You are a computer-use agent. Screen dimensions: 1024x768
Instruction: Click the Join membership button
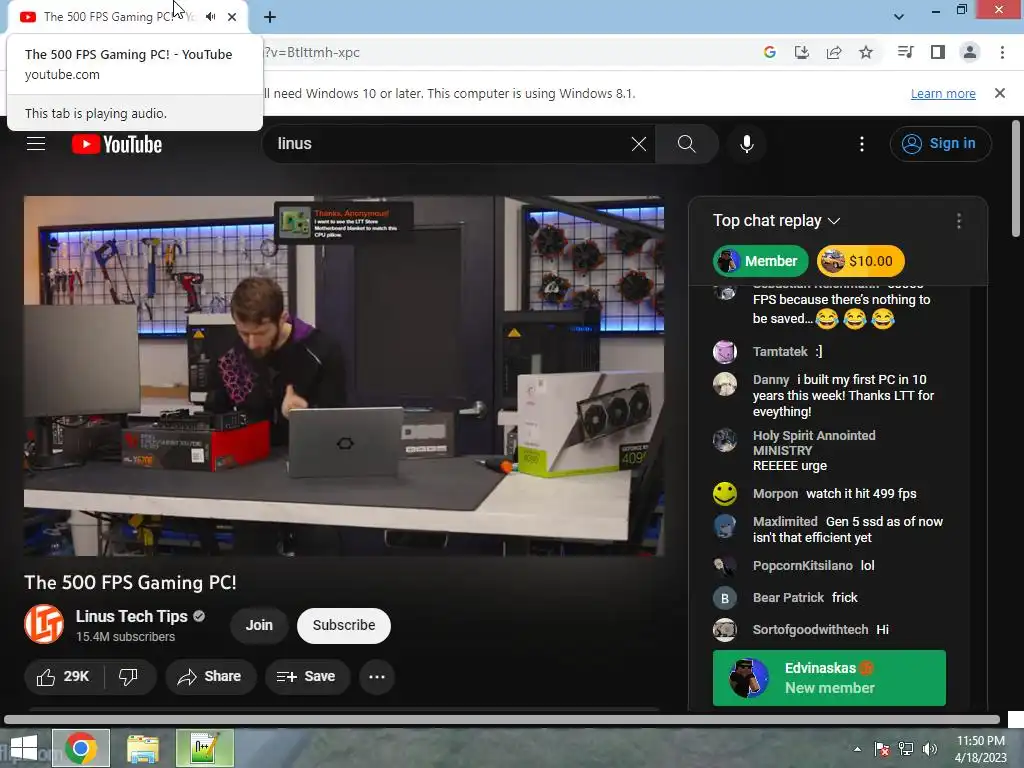point(259,625)
